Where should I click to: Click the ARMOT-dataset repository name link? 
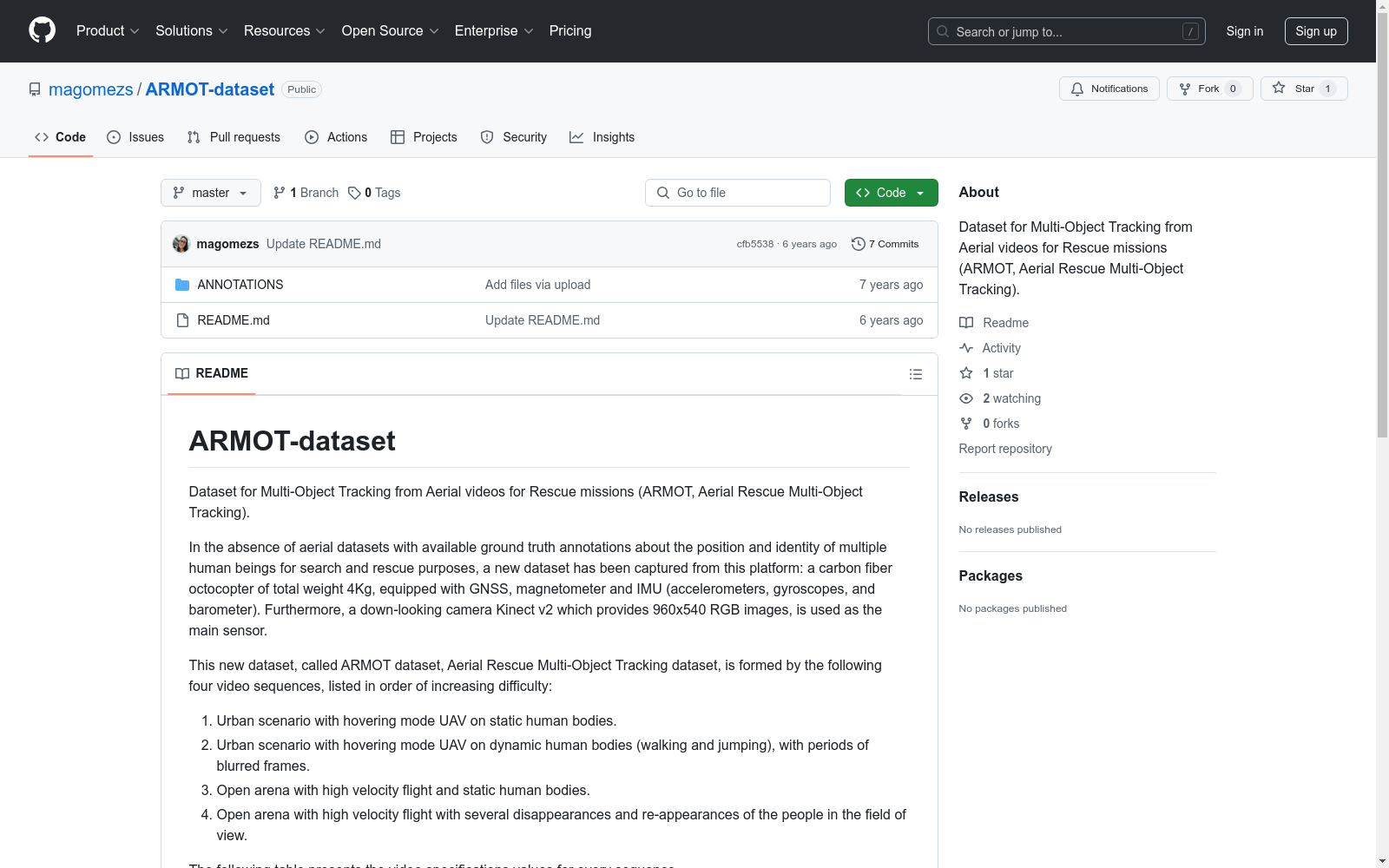[x=210, y=89]
